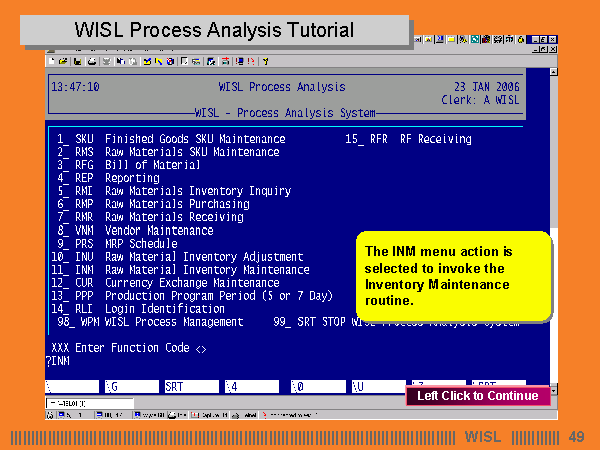Viewport: 600px width, 450px height.
Task: Choose RFR RF Receiving option
Action: 420,139
